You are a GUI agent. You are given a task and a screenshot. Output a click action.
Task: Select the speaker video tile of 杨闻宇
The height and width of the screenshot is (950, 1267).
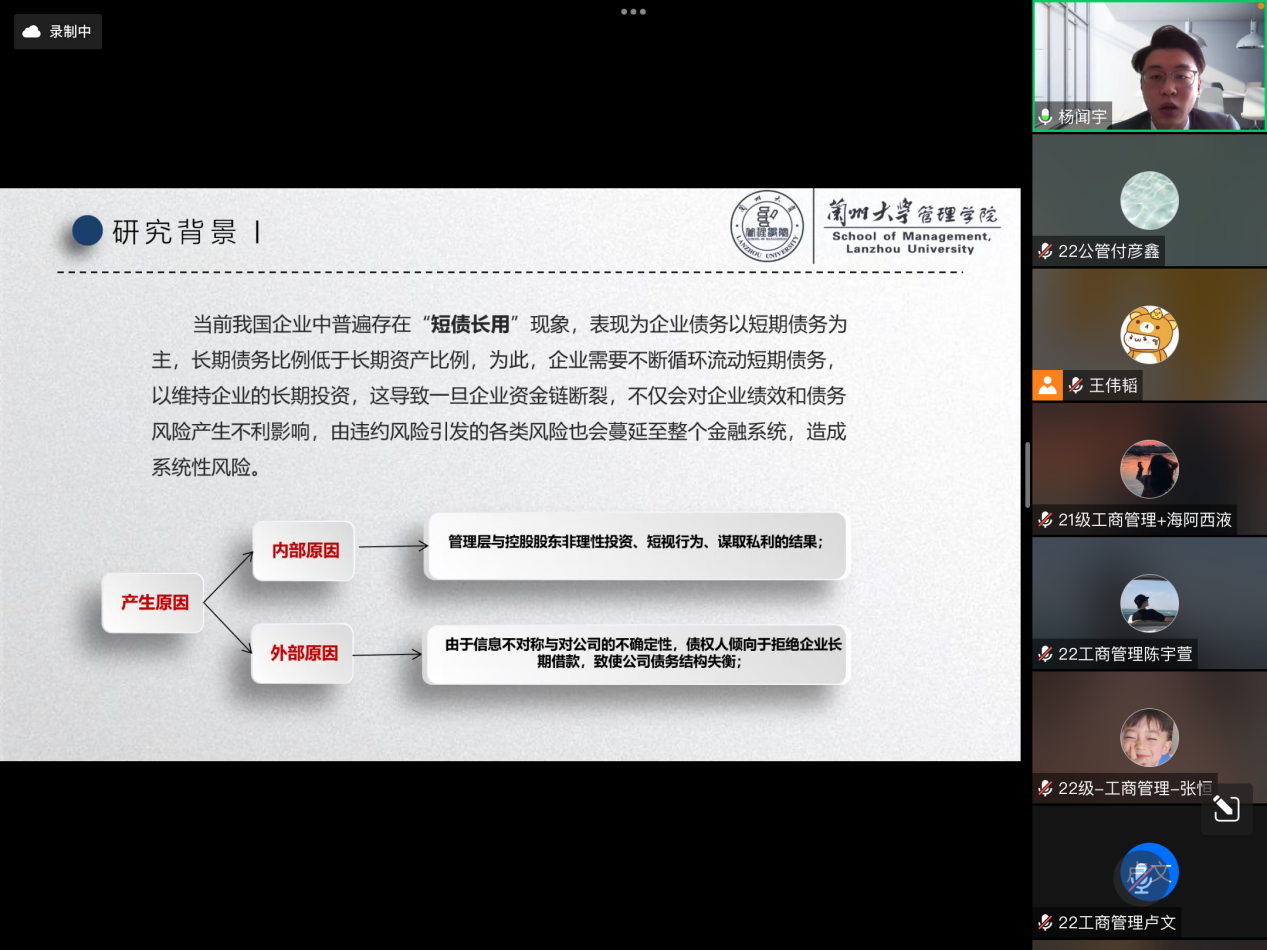point(1149,60)
